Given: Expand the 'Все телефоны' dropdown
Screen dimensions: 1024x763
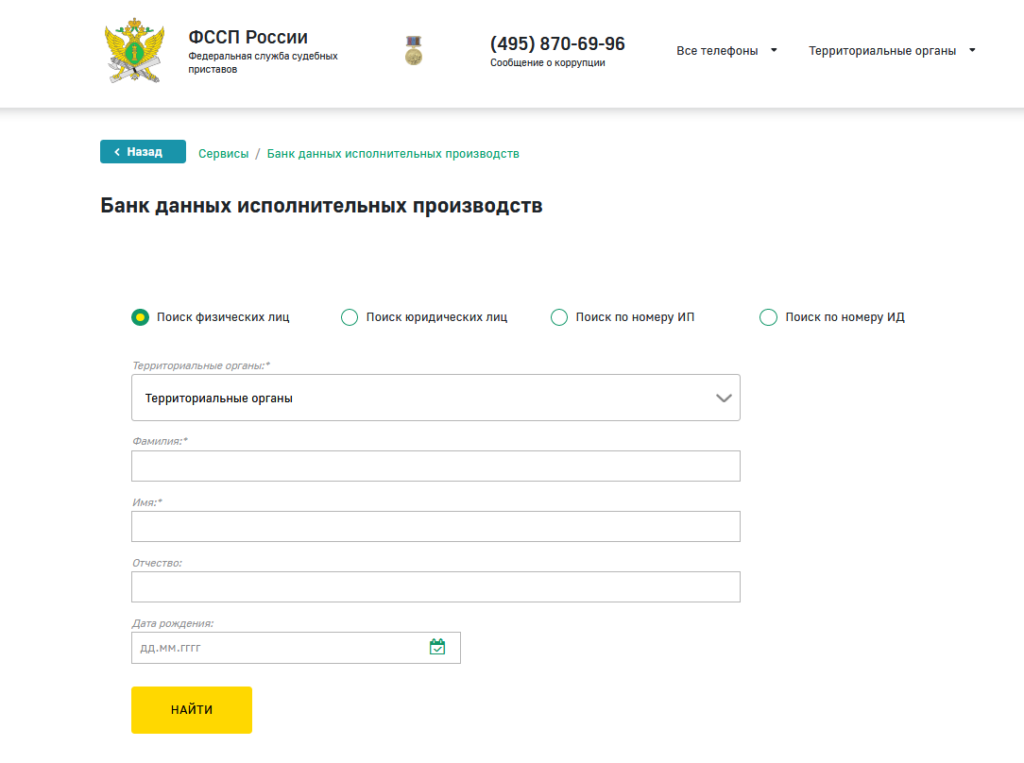Looking at the screenshot, I should (726, 50).
